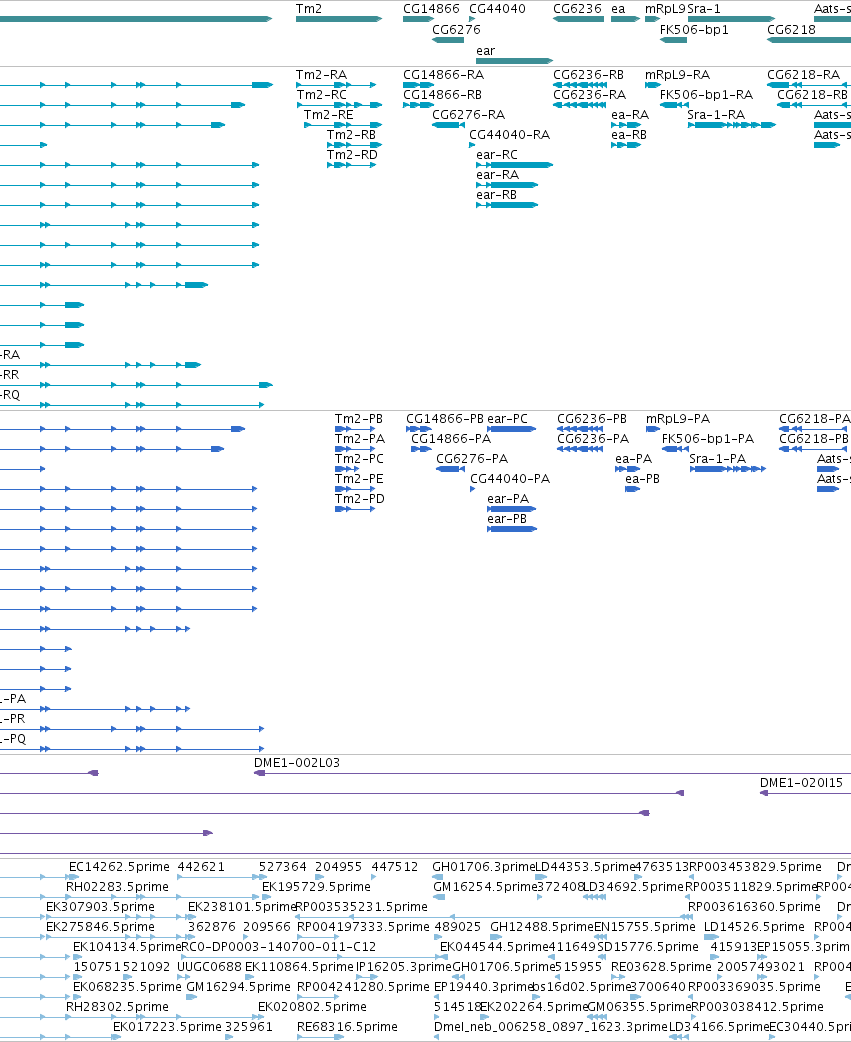Select the DME1-020I15 clone label
851x1042 pixels.
click(x=801, y=783)
